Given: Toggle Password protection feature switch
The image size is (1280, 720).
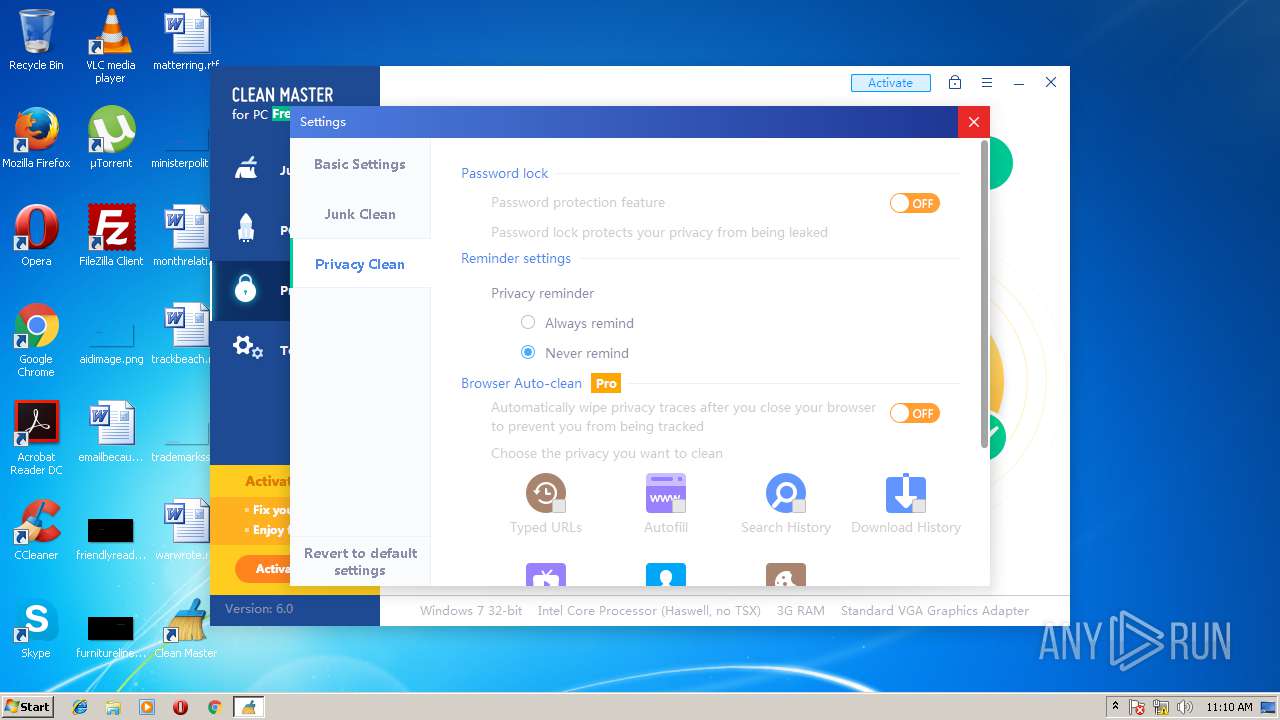Looking at the screenshot, I should click(915, 203).
